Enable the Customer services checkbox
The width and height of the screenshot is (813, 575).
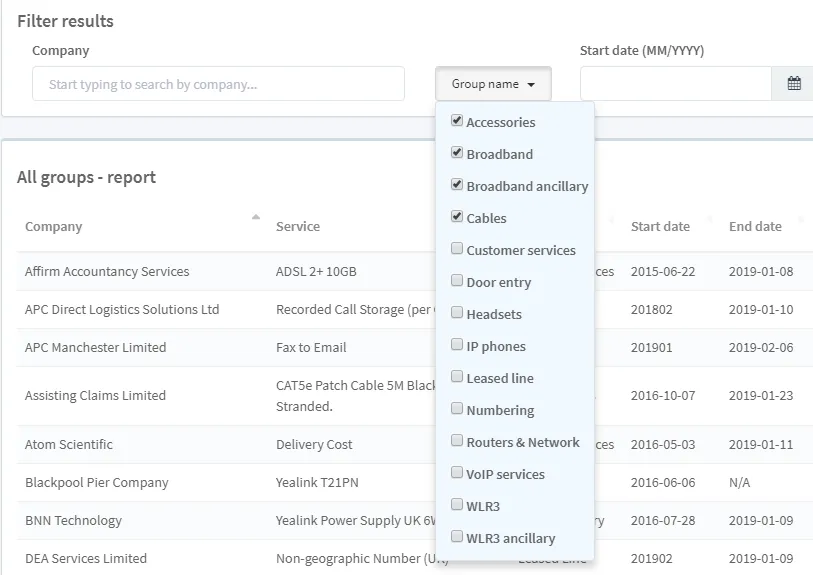(457, 250)
